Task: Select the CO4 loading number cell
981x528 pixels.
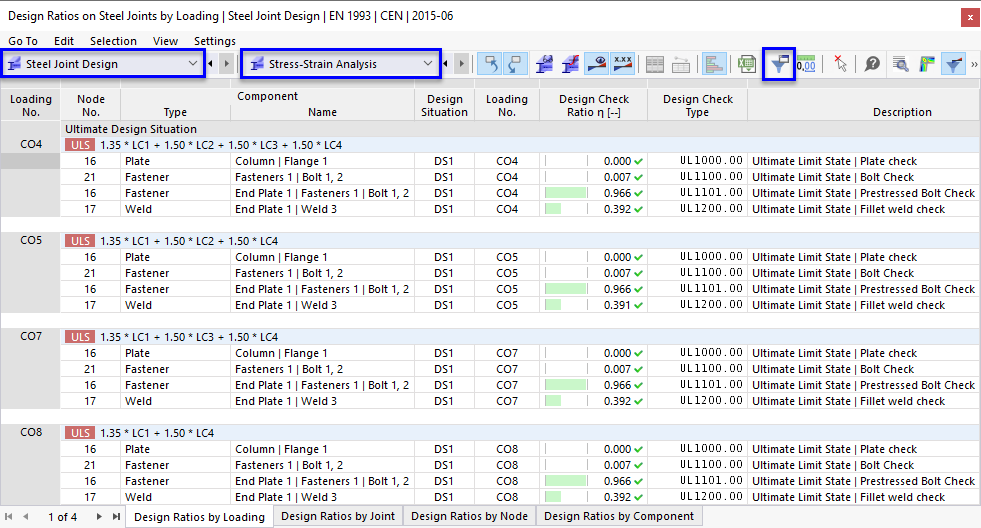Action: tap(31, 144)
